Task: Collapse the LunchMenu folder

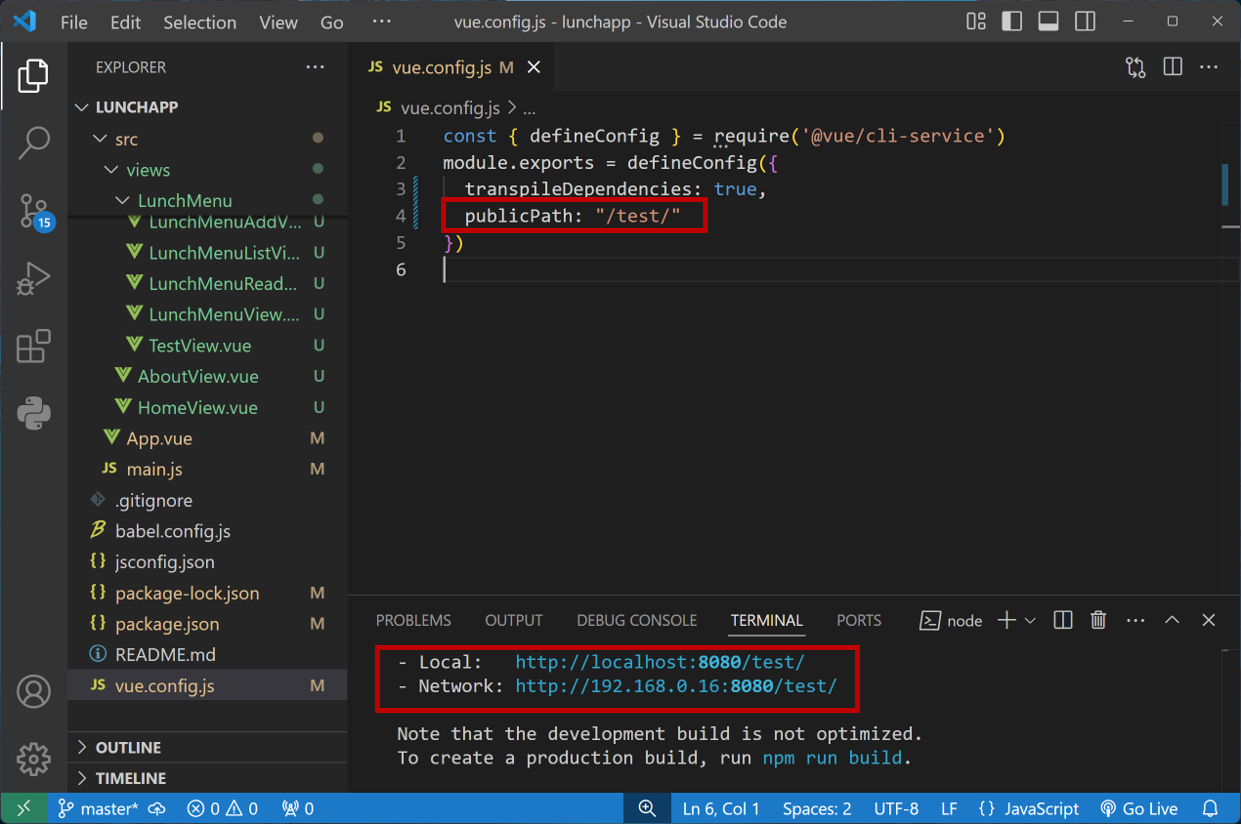Action: [208, 201]
